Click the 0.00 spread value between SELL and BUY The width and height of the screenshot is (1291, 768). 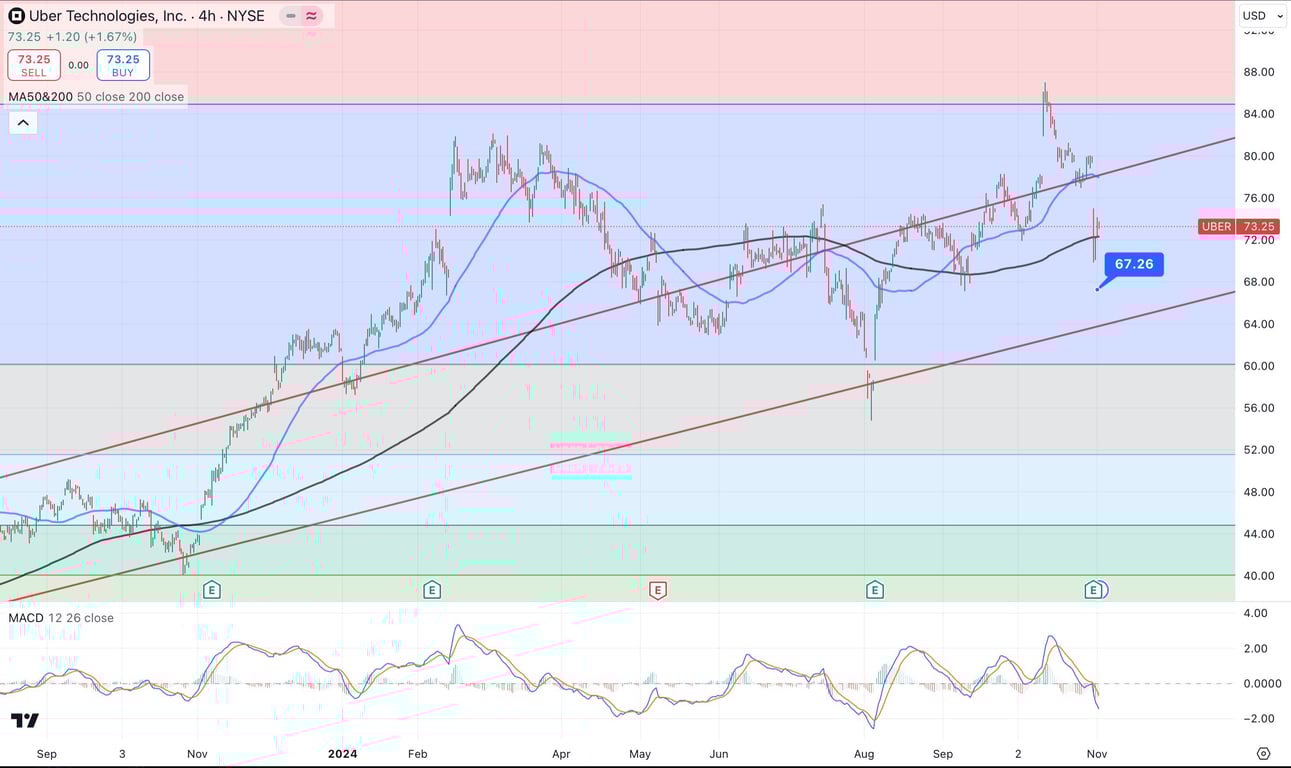79,65
